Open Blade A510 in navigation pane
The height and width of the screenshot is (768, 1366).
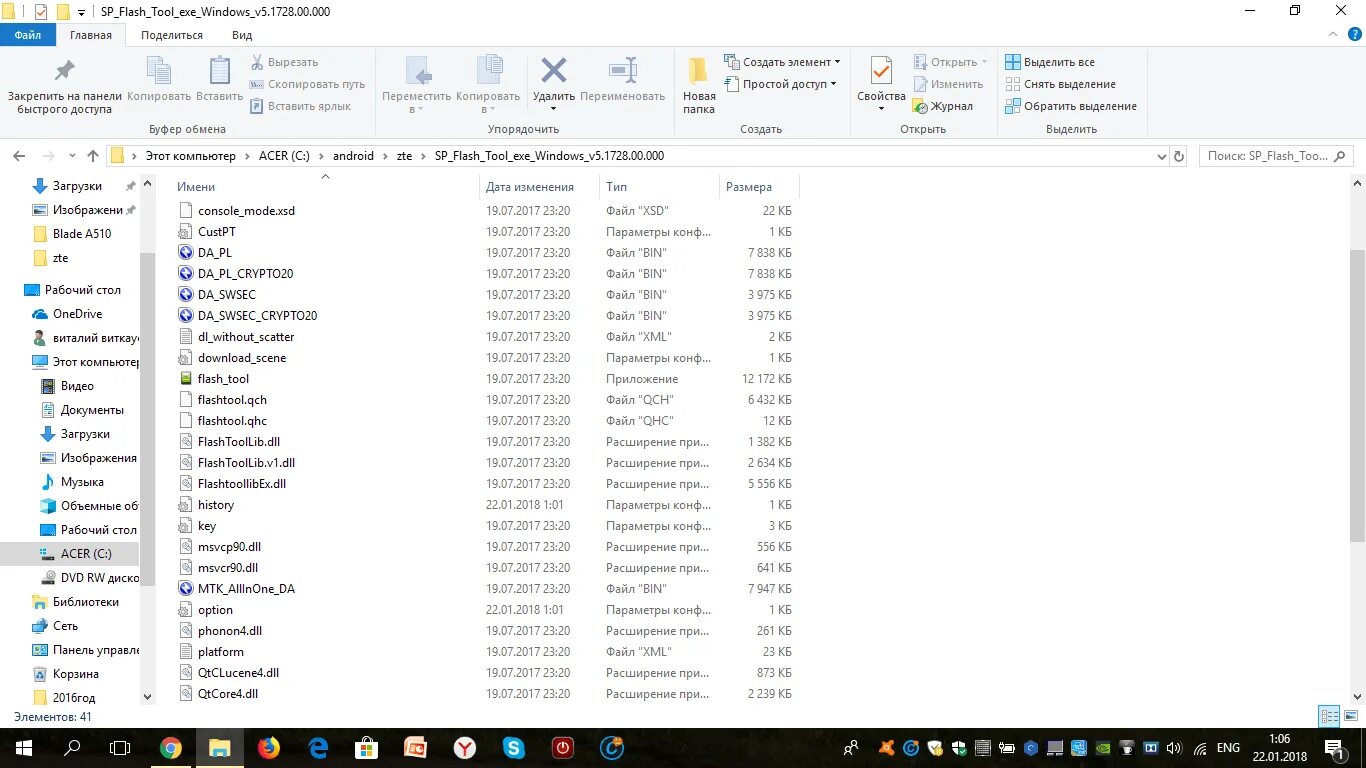point(82,234)
